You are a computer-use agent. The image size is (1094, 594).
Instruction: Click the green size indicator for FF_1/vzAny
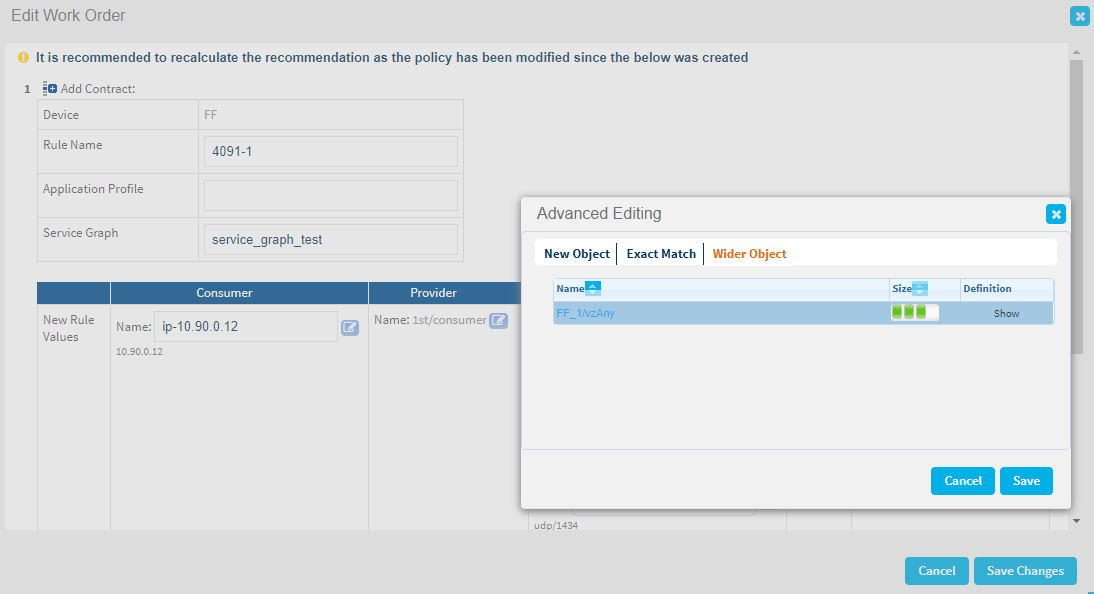tap(914, 313)
